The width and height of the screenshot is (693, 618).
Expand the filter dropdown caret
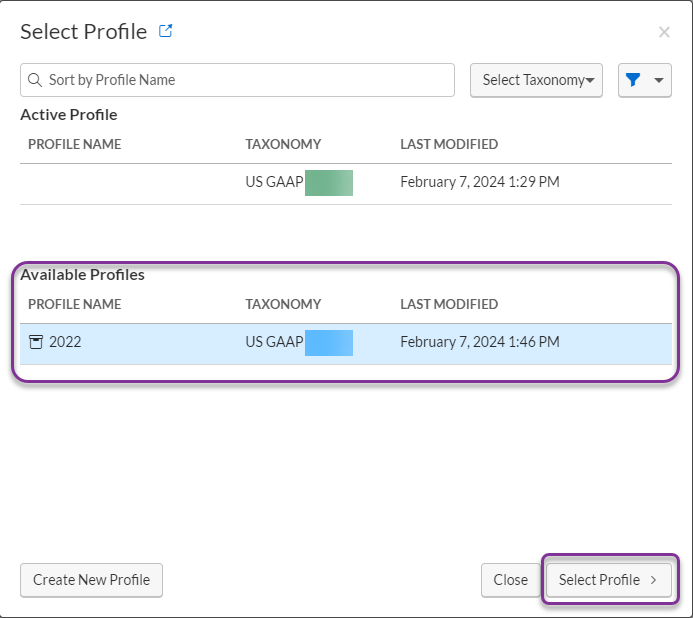[659, 80]
